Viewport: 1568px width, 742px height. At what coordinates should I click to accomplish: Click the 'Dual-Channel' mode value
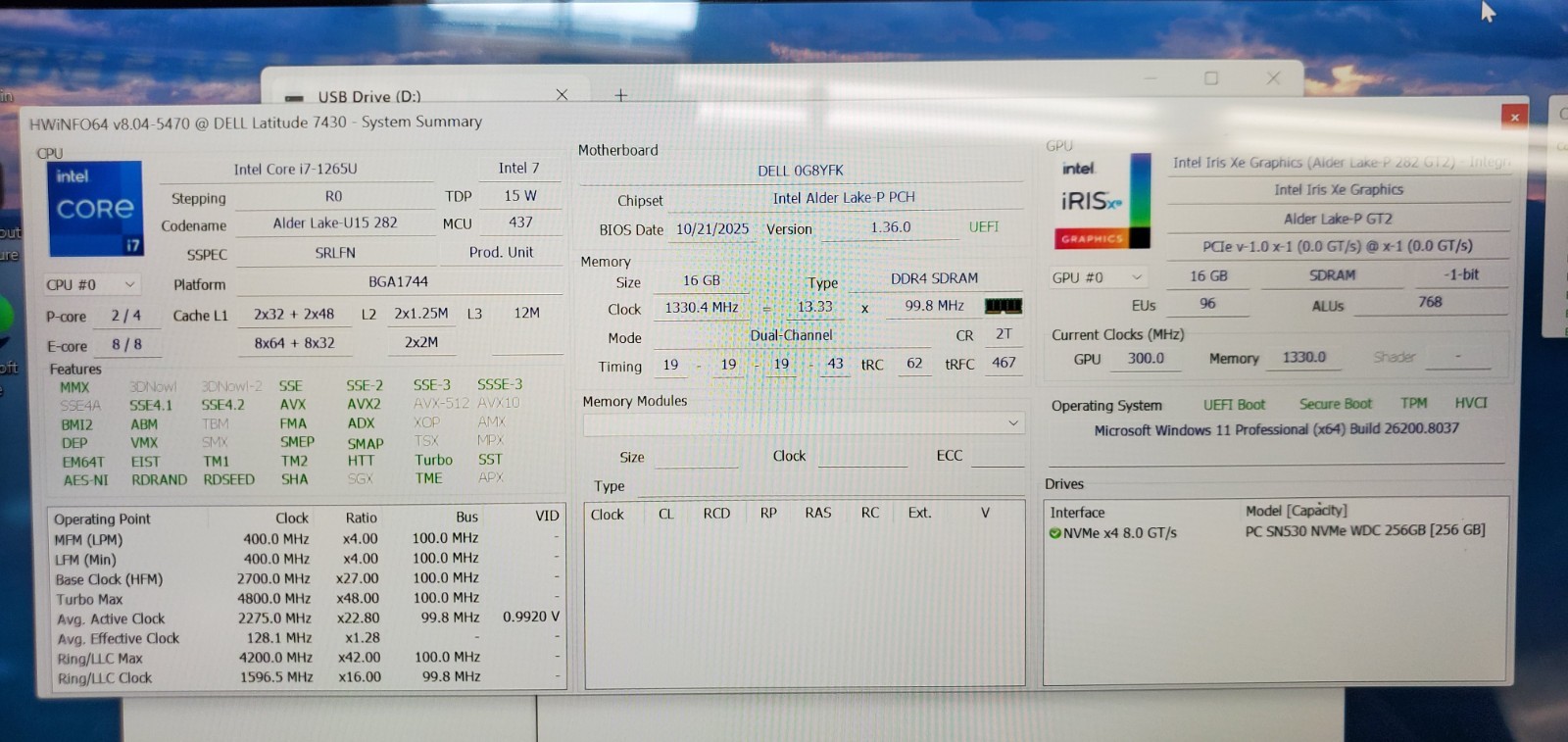791,335
